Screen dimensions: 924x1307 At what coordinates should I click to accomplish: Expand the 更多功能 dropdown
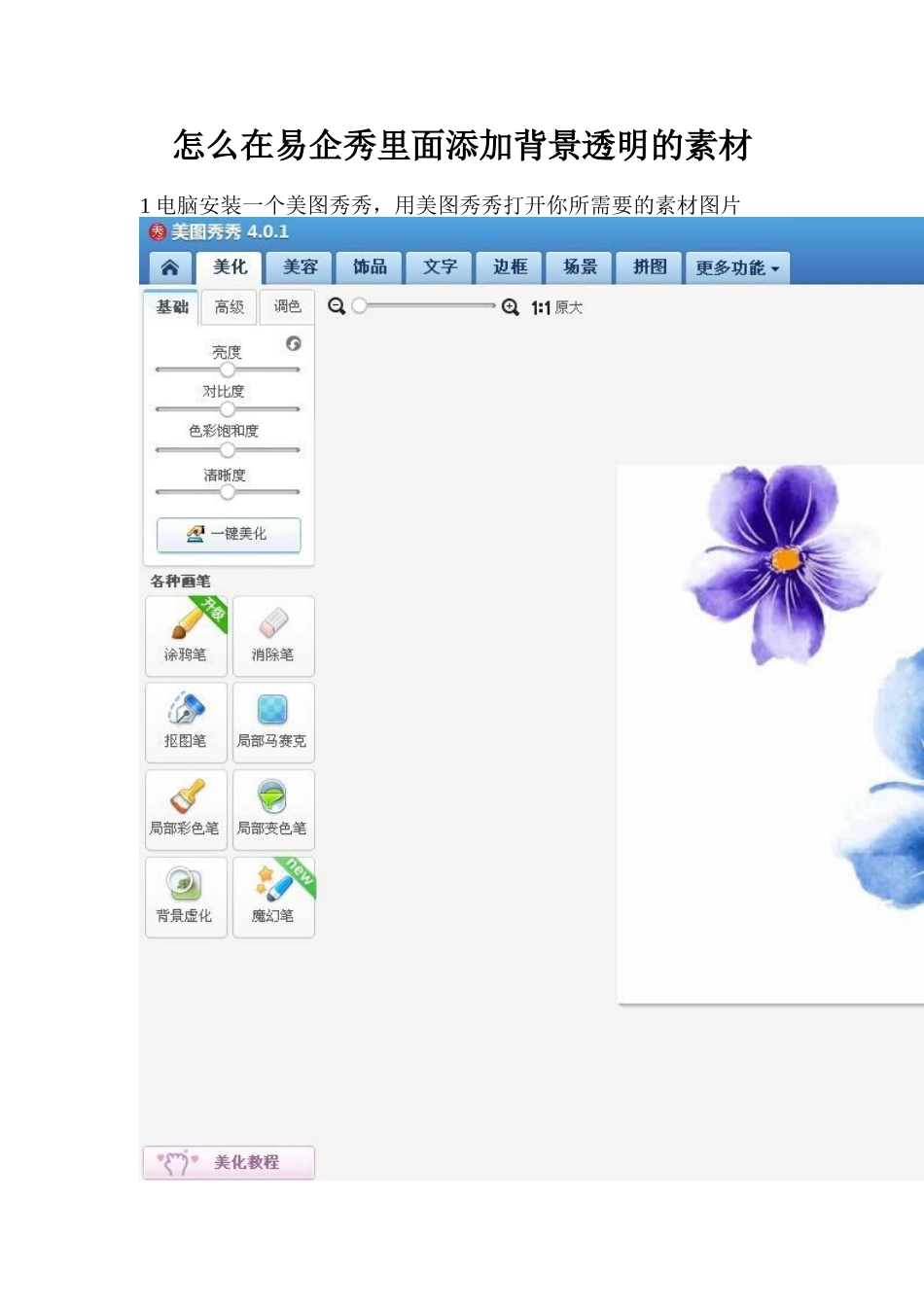(x=737, y=268)
